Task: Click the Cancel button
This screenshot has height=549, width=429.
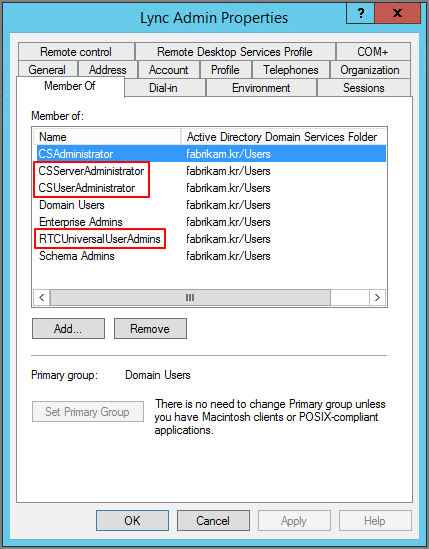Action: (213, 520)
